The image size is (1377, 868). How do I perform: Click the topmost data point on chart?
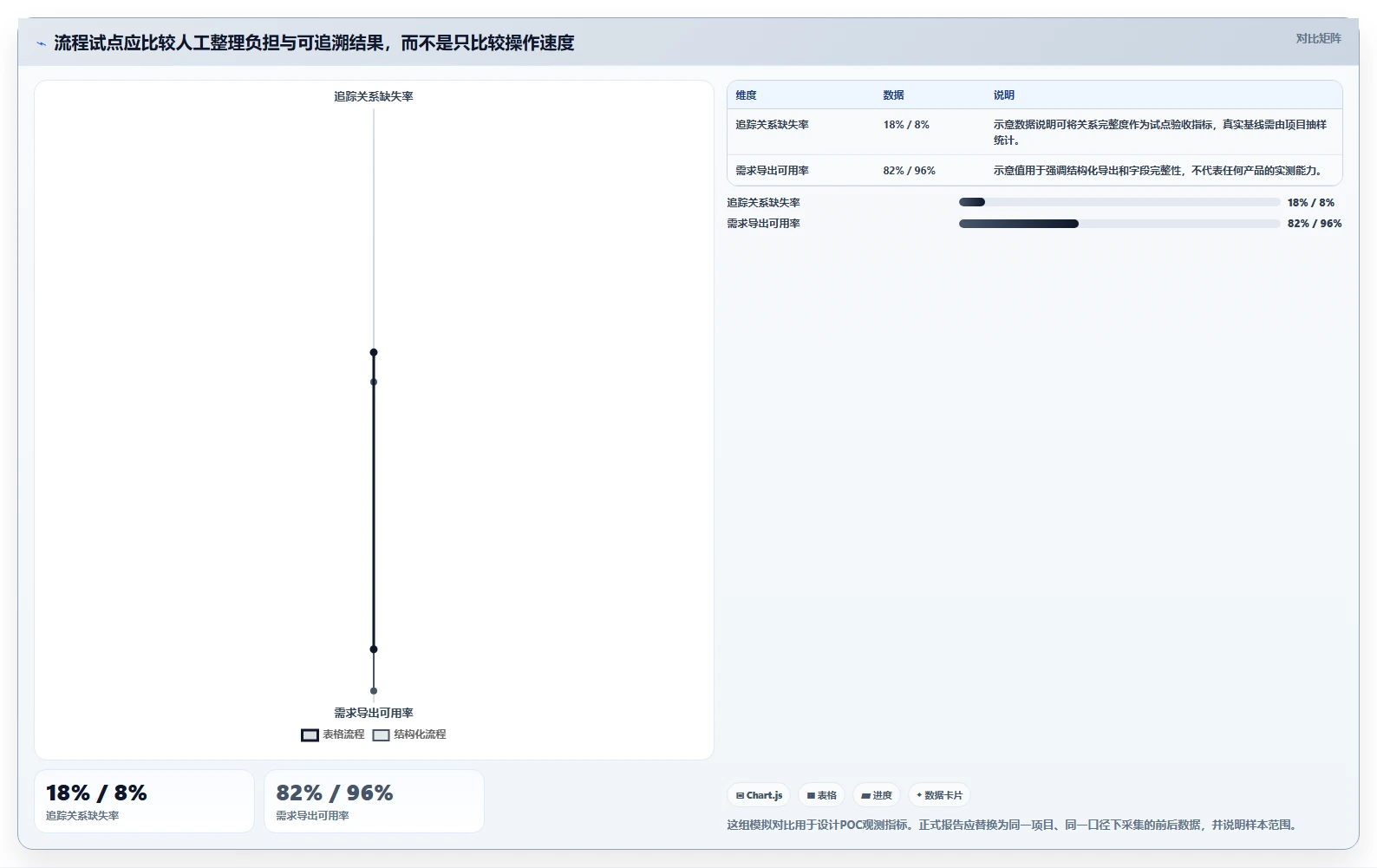click(374, 352)
